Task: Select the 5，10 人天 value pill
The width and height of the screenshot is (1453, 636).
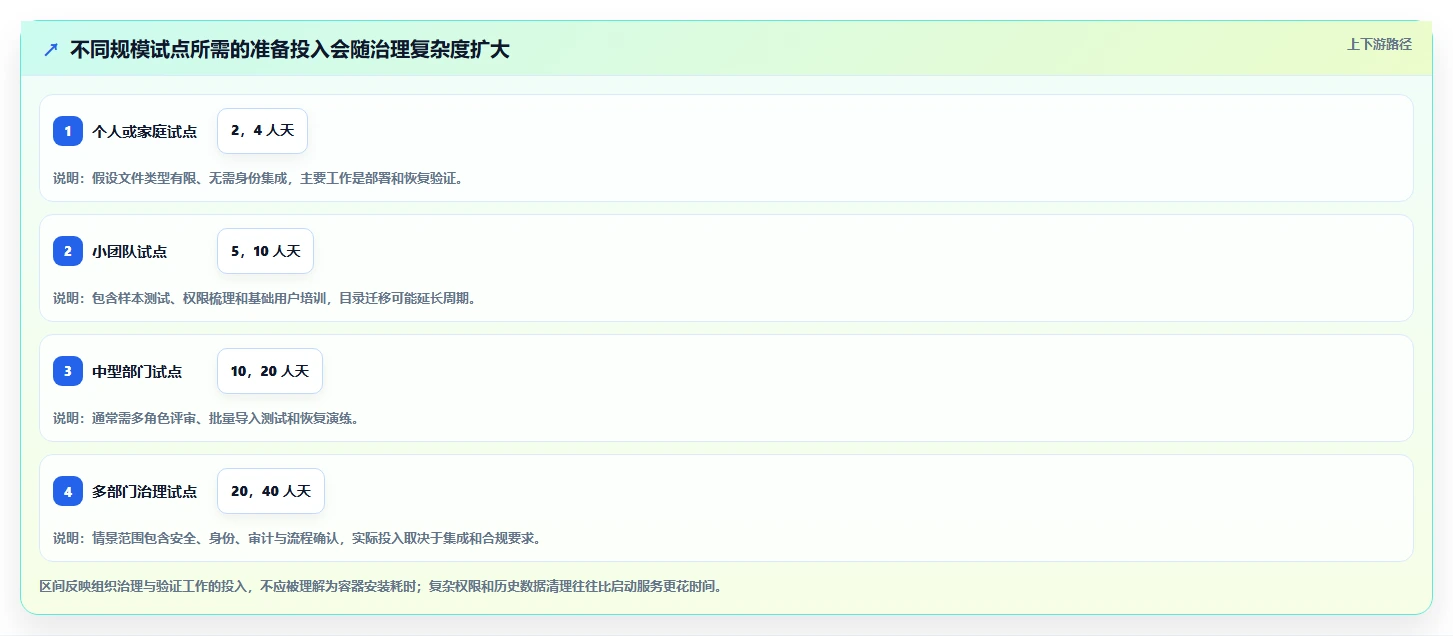Action: click(x=265, y=251)
